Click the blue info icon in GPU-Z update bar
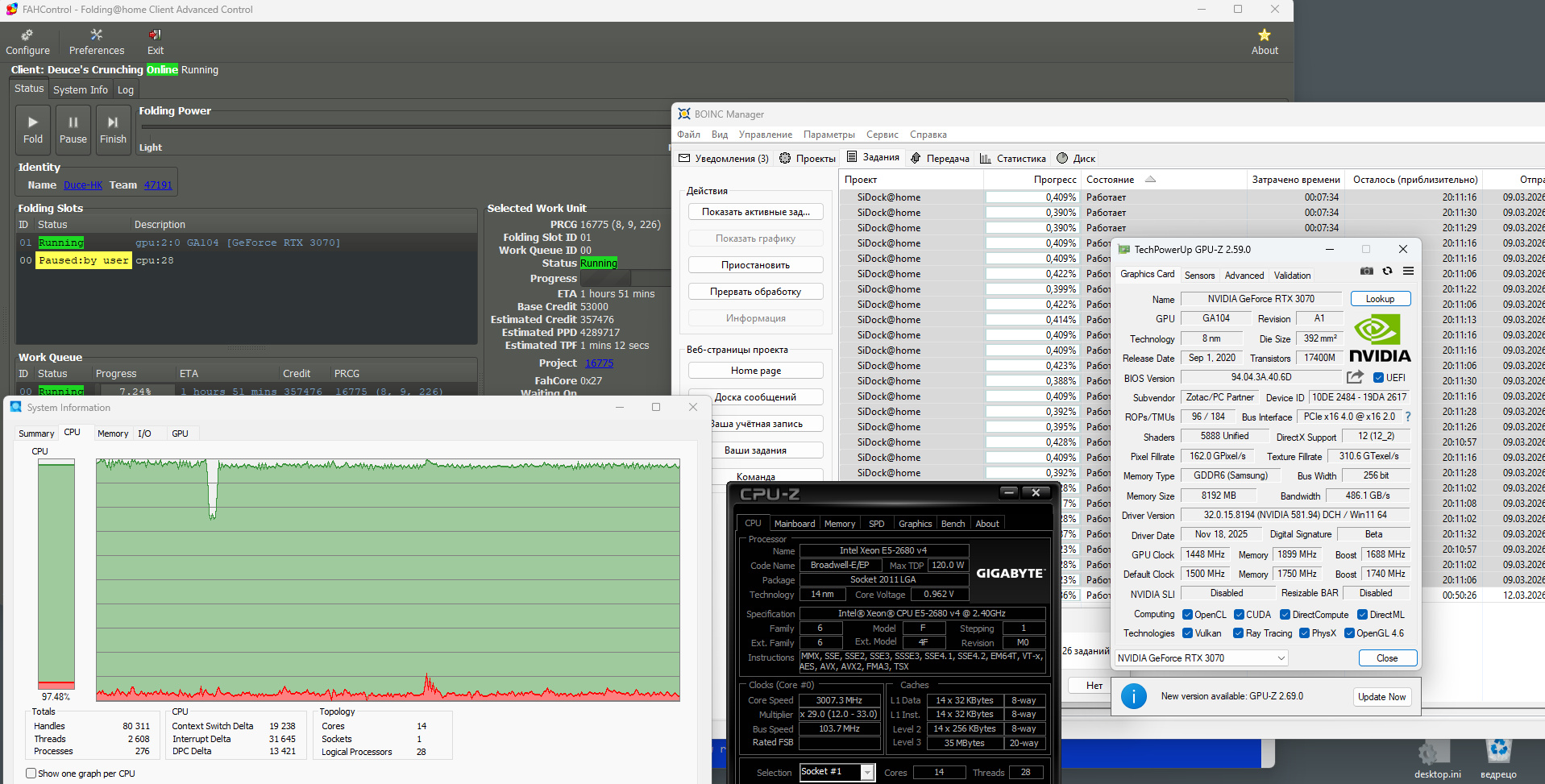This screenshot has height=784, width=1545. (1133, 696)
